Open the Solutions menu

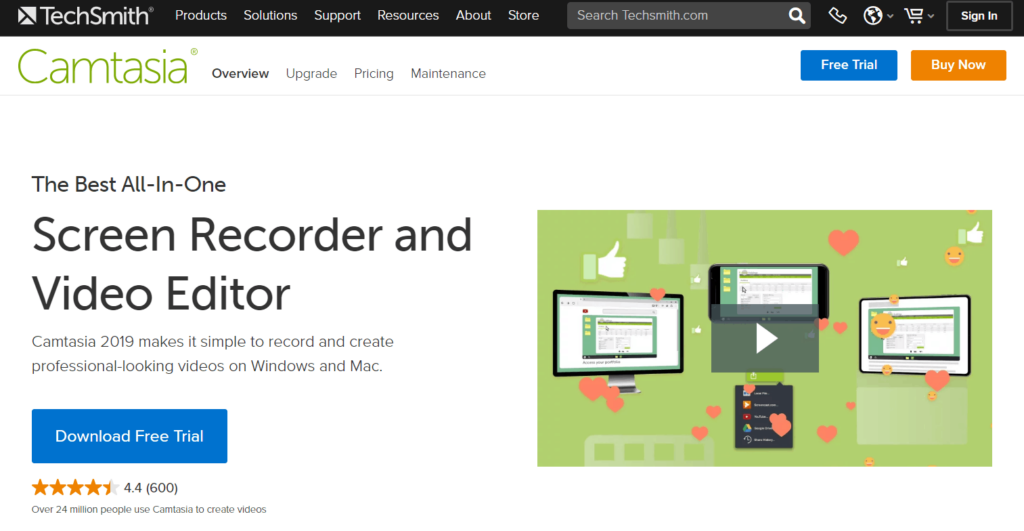point(270,15)
